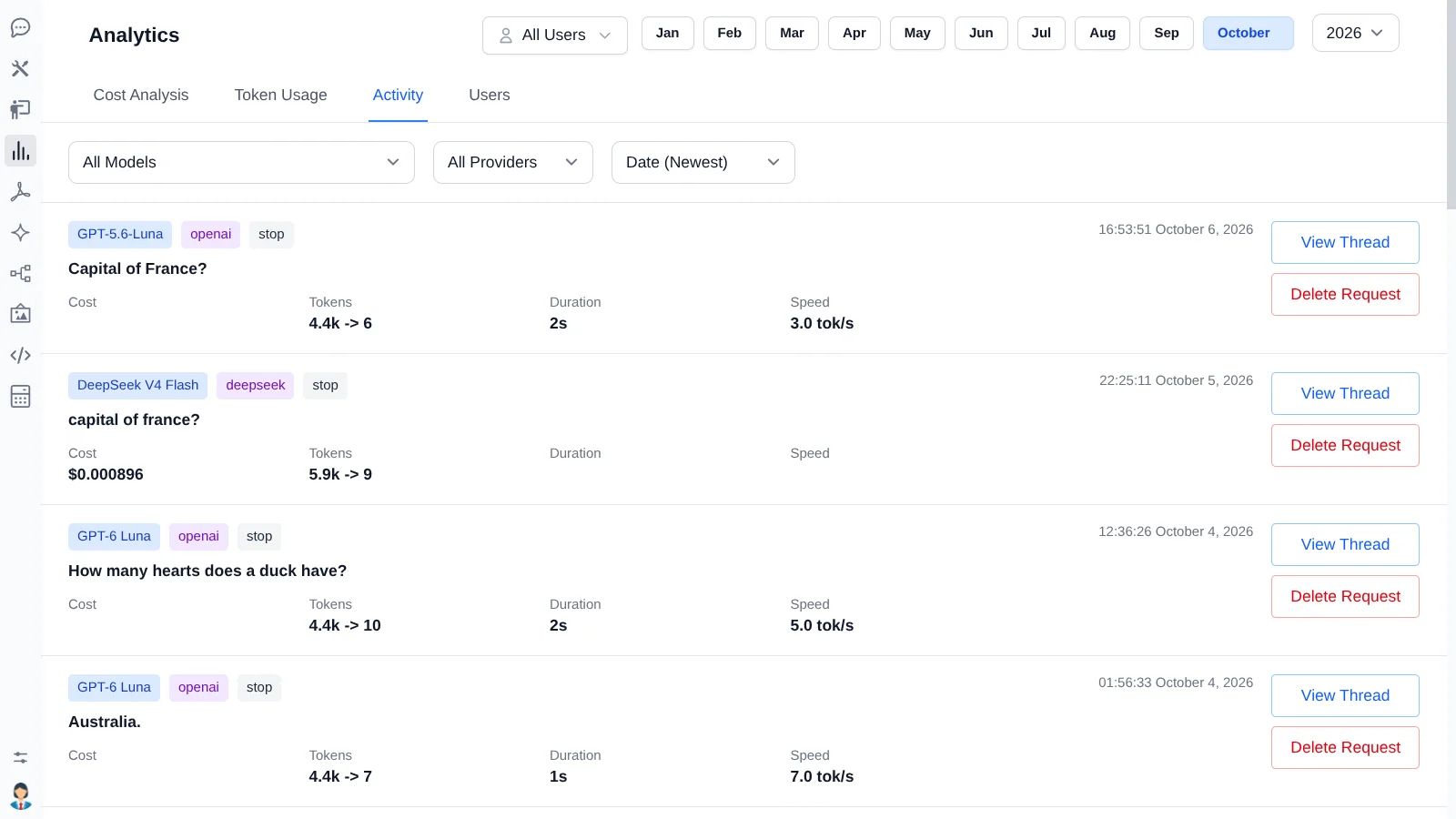Screen dimensions: 1456x819
Task: Open the Date (Newest) sort dropdown
Action: point(703,162)
